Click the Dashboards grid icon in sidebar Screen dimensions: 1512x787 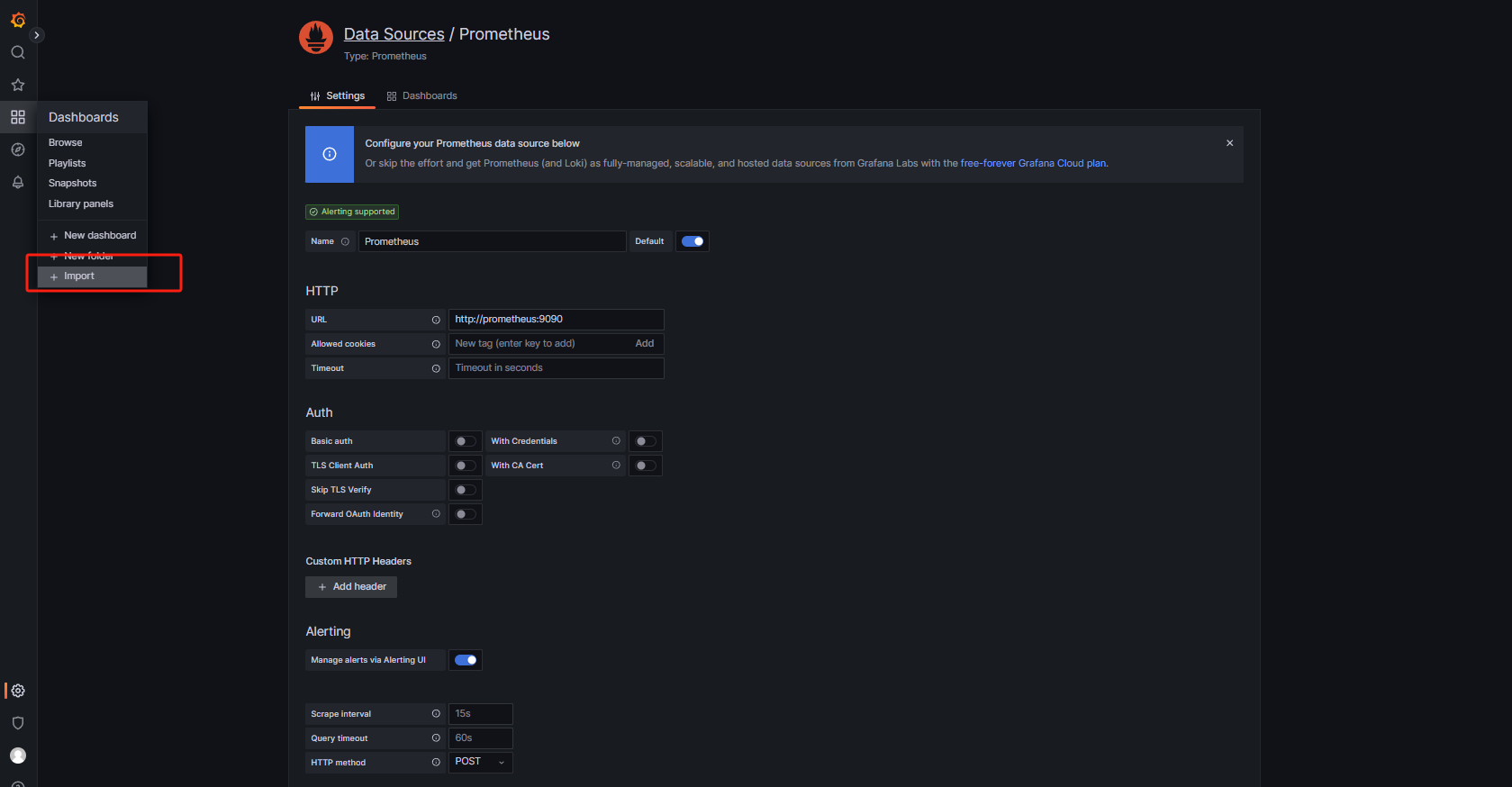pyautogui.click(x=18, y=117)
